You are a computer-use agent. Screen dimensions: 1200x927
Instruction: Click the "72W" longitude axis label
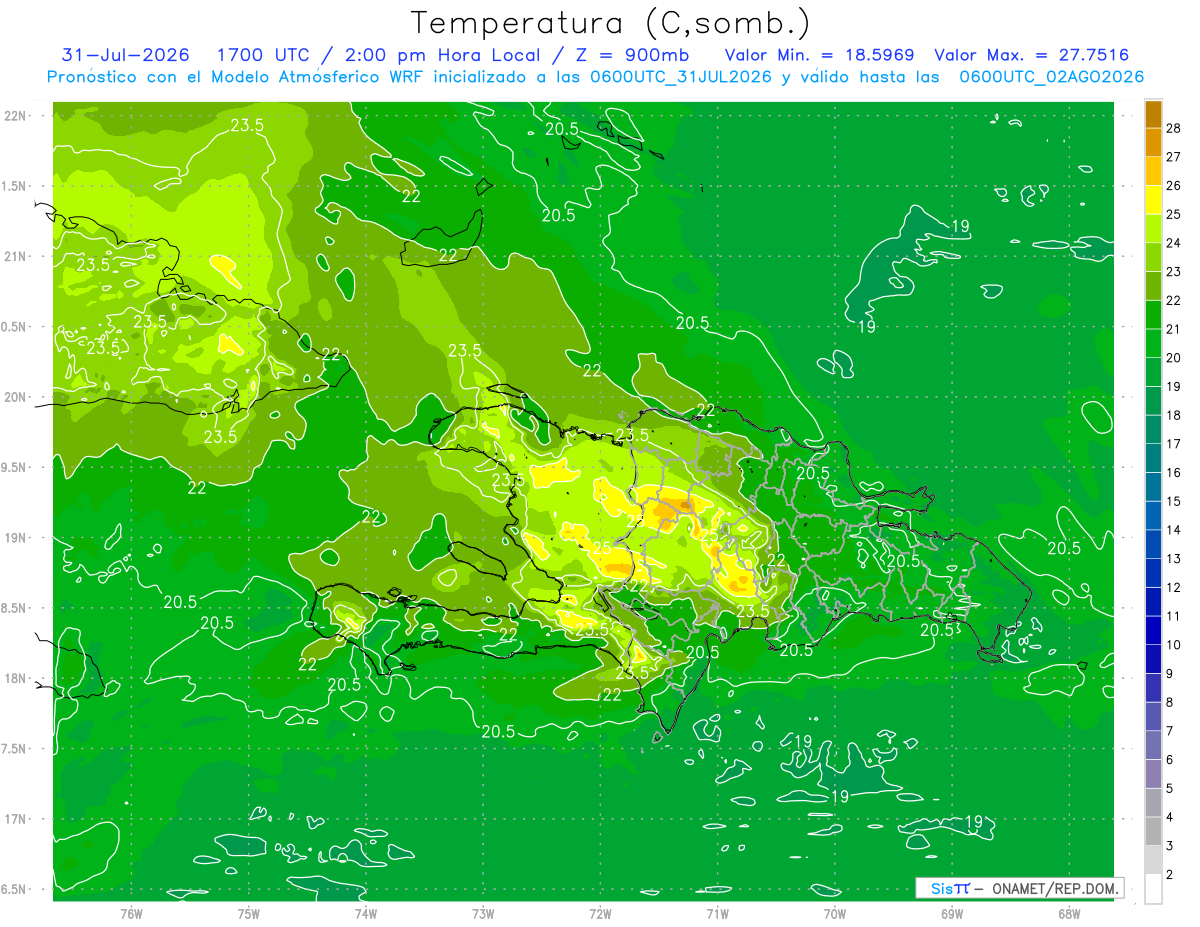coord(600,913)
